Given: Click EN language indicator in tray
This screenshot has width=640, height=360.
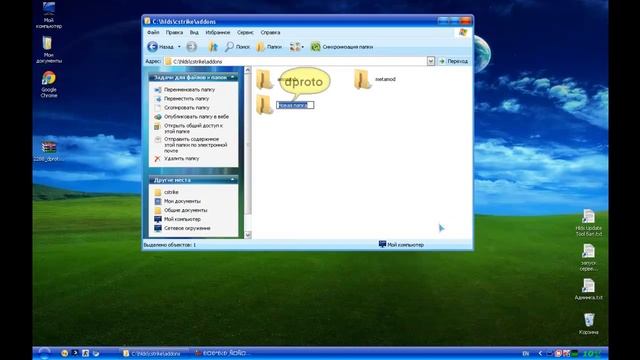Looking at the screenshot, I should [526, 353].
